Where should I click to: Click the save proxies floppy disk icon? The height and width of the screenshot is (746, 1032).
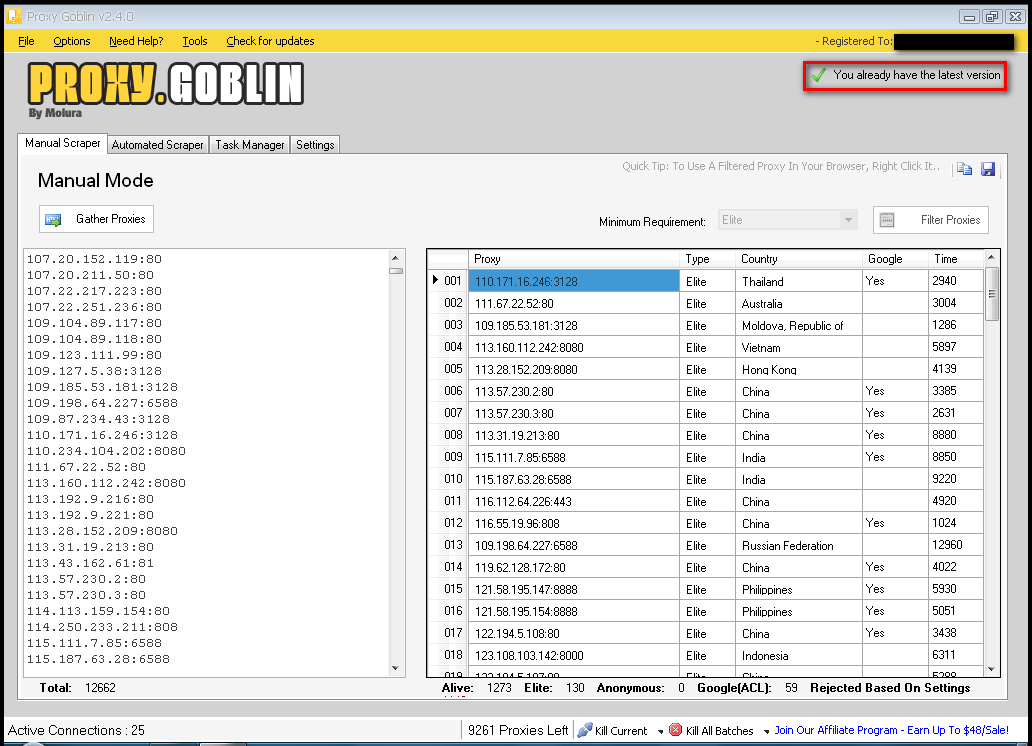pyautogui.click(x=989, y=169)
